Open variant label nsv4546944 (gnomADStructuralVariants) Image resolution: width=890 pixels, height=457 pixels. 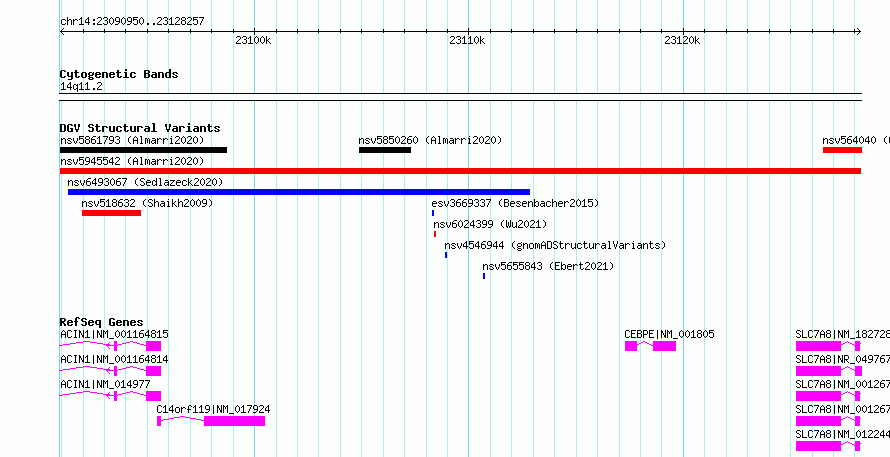click(555, 245)
